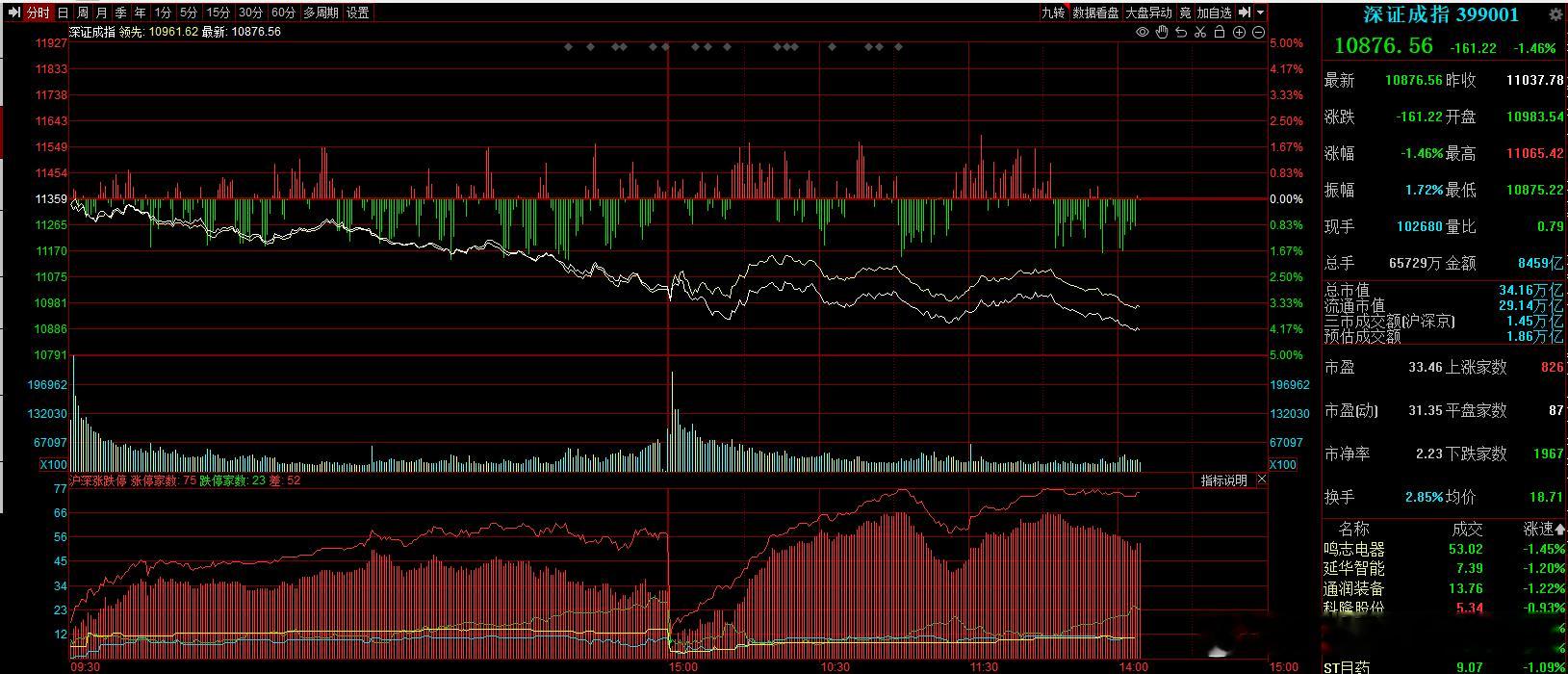Click the 昨收 11037.78 value

click(1534, 80)
